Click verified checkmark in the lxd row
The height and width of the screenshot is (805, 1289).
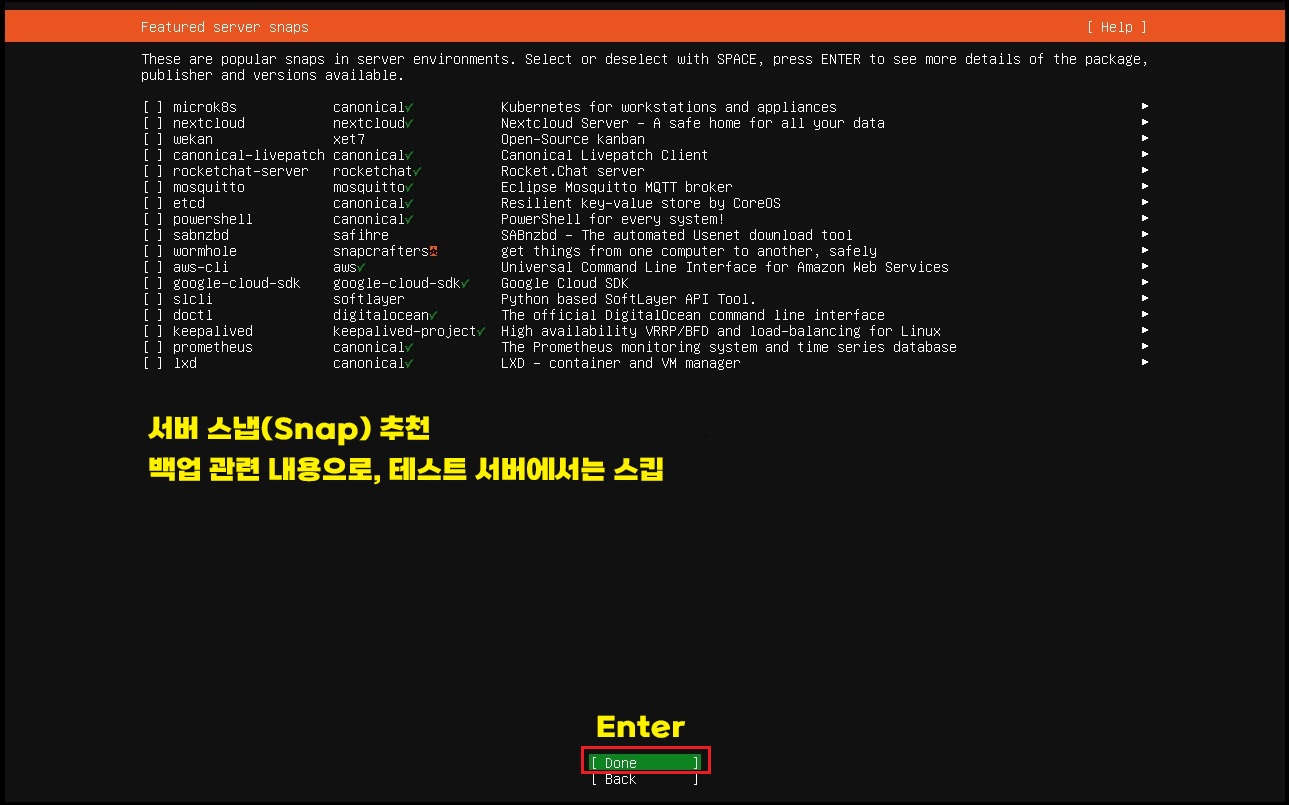click(x=410, y=363)
